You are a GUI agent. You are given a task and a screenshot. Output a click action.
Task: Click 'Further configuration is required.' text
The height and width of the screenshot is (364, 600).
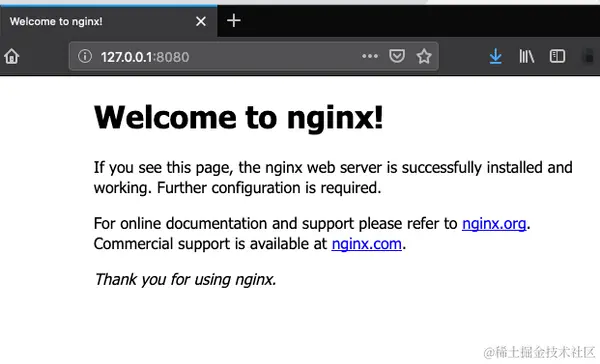coord(269,188)
